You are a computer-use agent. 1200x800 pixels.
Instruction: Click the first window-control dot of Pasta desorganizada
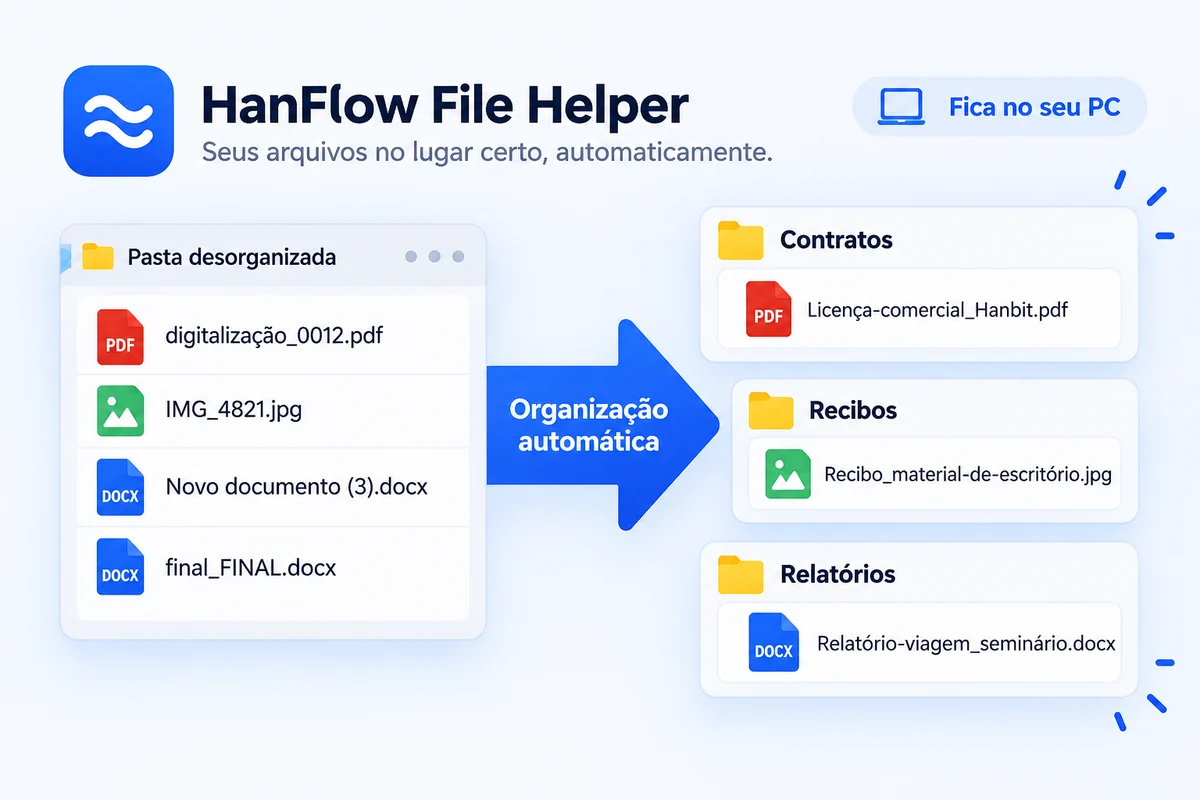(x=411, y=257)
